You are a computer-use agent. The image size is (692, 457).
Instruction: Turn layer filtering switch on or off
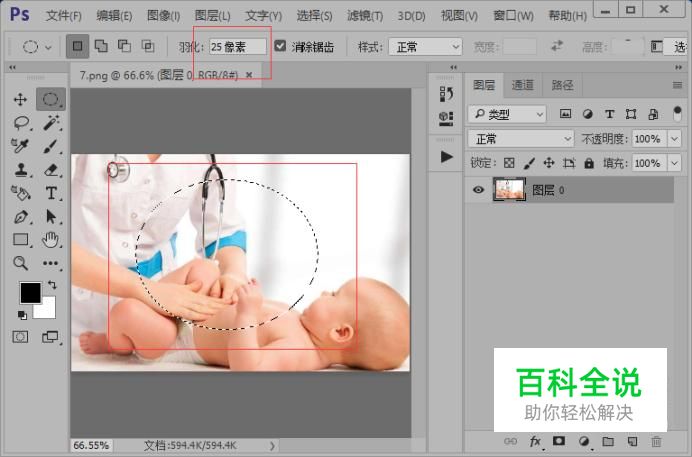[x=677, y=114]
